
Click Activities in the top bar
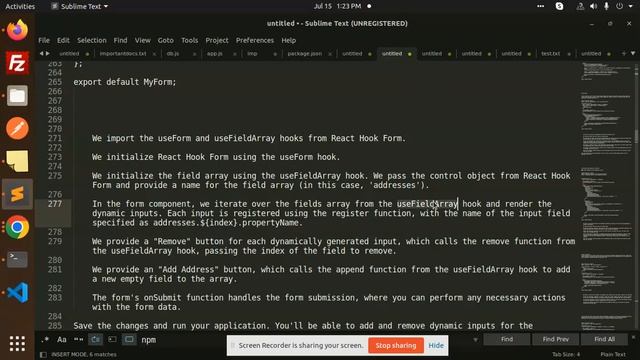(20, 7)
